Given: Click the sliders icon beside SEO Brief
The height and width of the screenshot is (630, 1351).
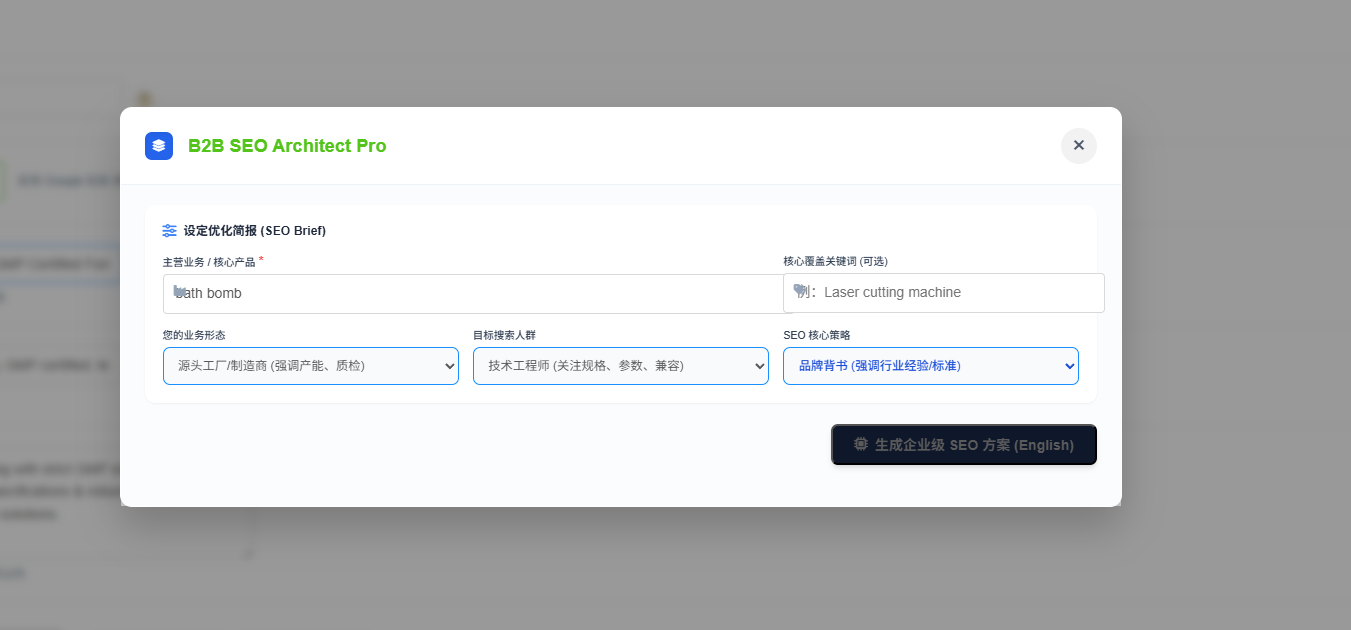Looking at the screenshot, I should tap(170, 231).
